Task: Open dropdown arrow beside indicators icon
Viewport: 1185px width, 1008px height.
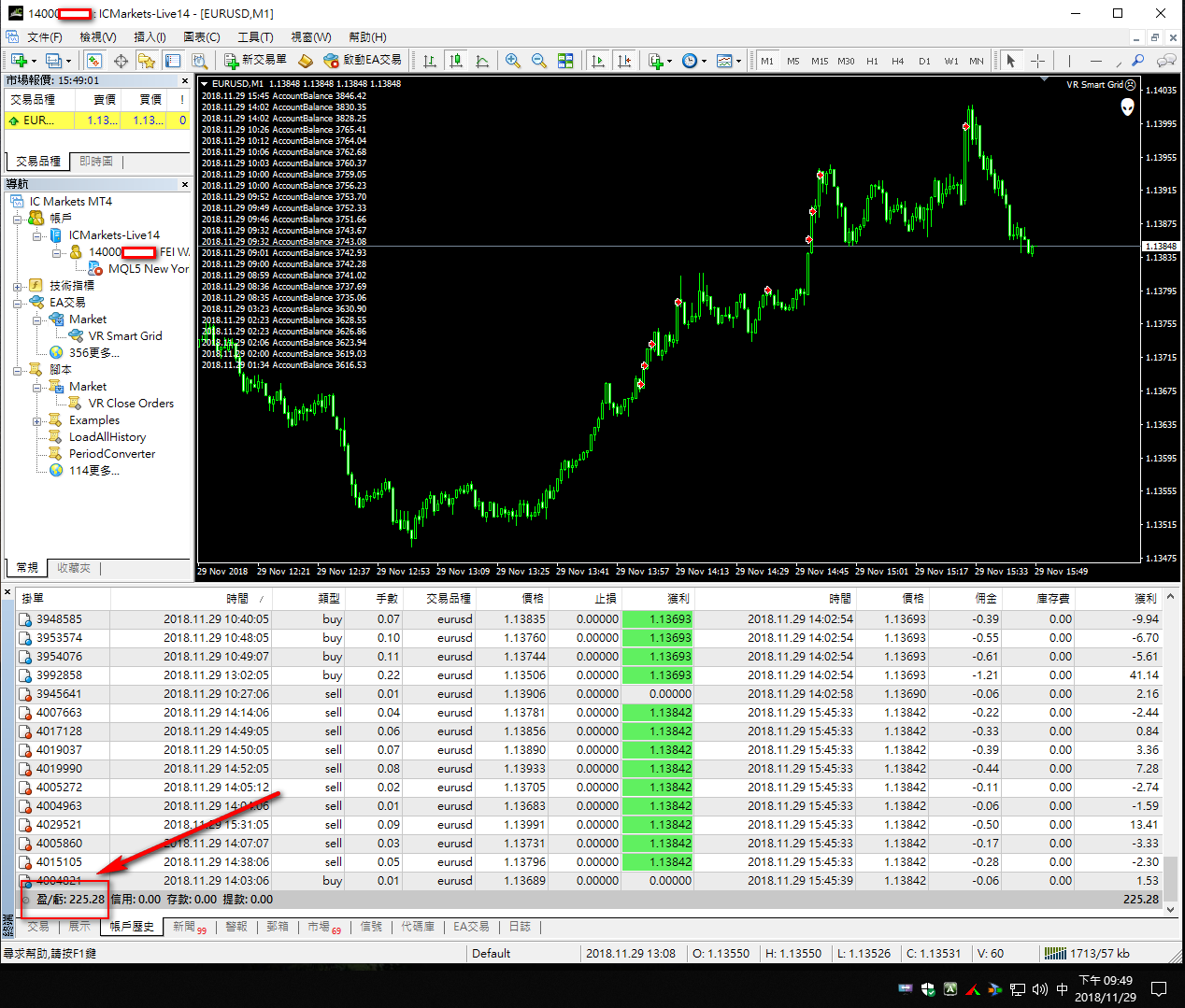Action: point(669,61)
